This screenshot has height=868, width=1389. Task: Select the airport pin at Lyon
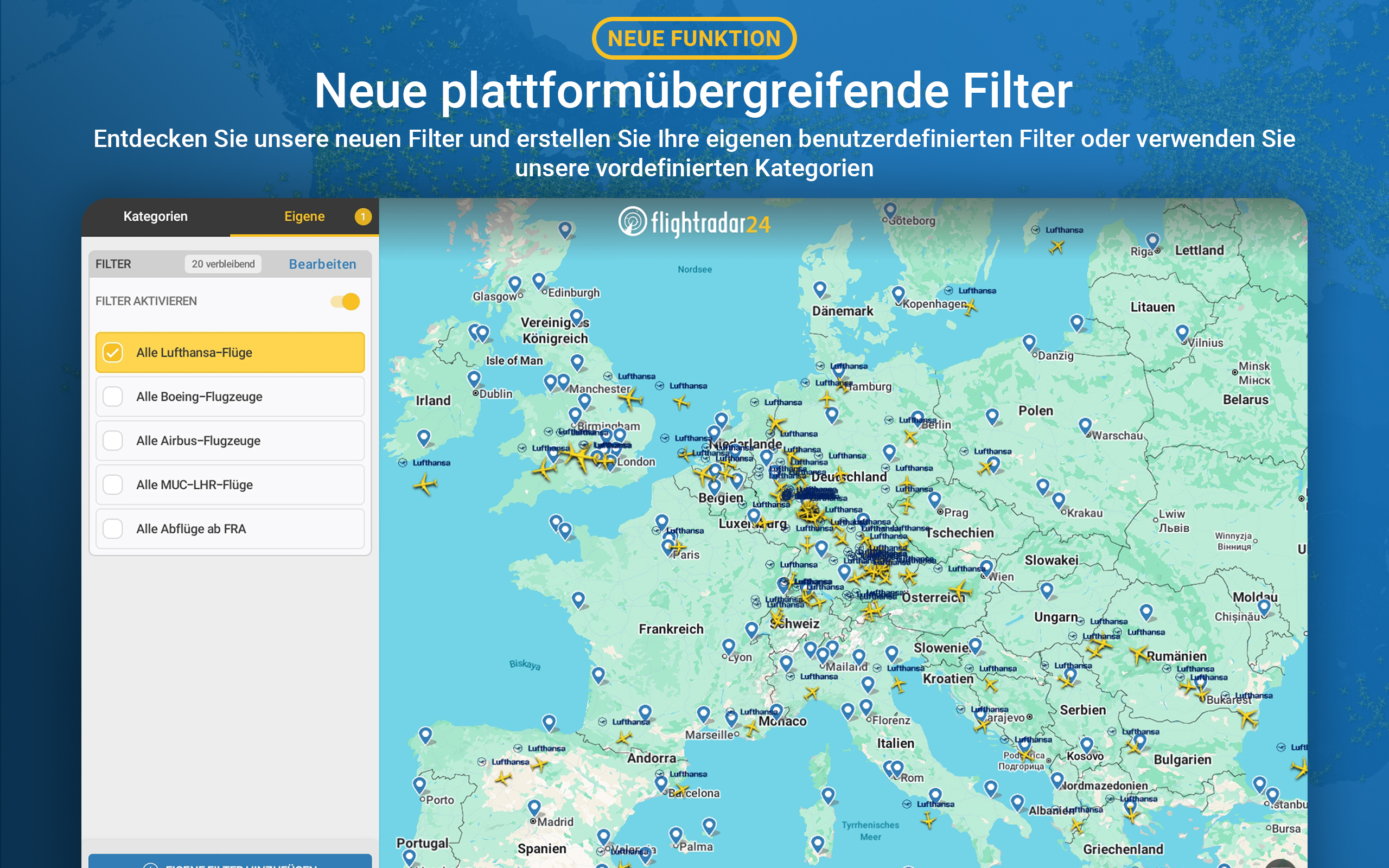click(728, 647)
